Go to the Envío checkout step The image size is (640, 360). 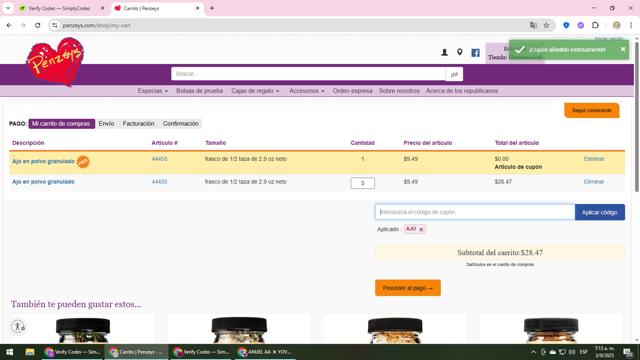(x=106, y=124)
